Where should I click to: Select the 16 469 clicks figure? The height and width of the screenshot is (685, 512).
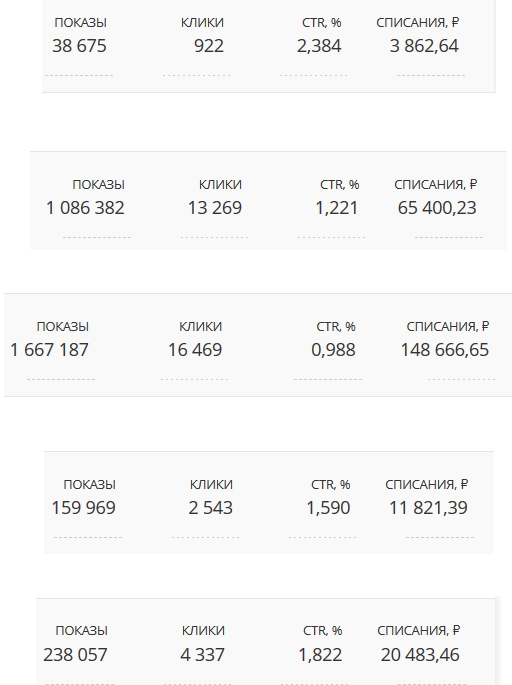[195, 349]
